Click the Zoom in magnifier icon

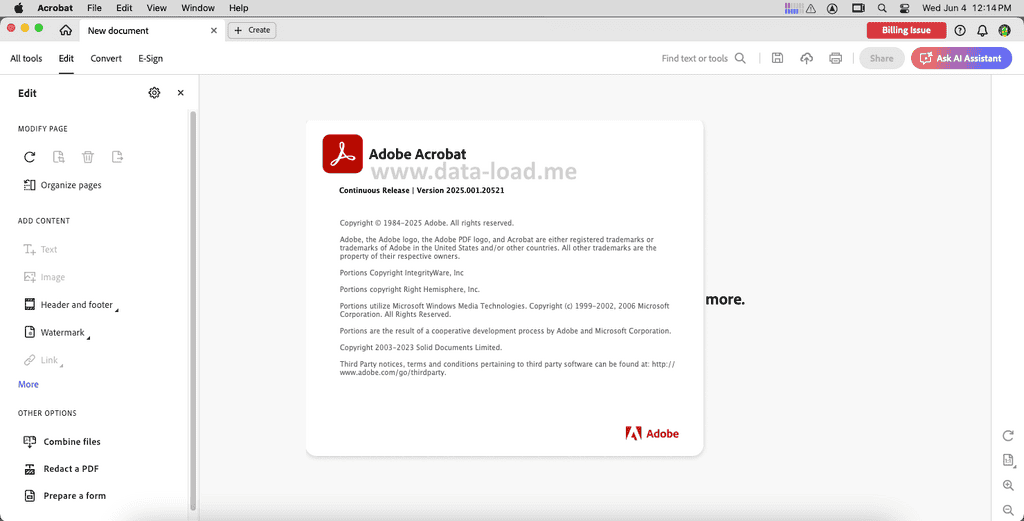click(1008, 486)
